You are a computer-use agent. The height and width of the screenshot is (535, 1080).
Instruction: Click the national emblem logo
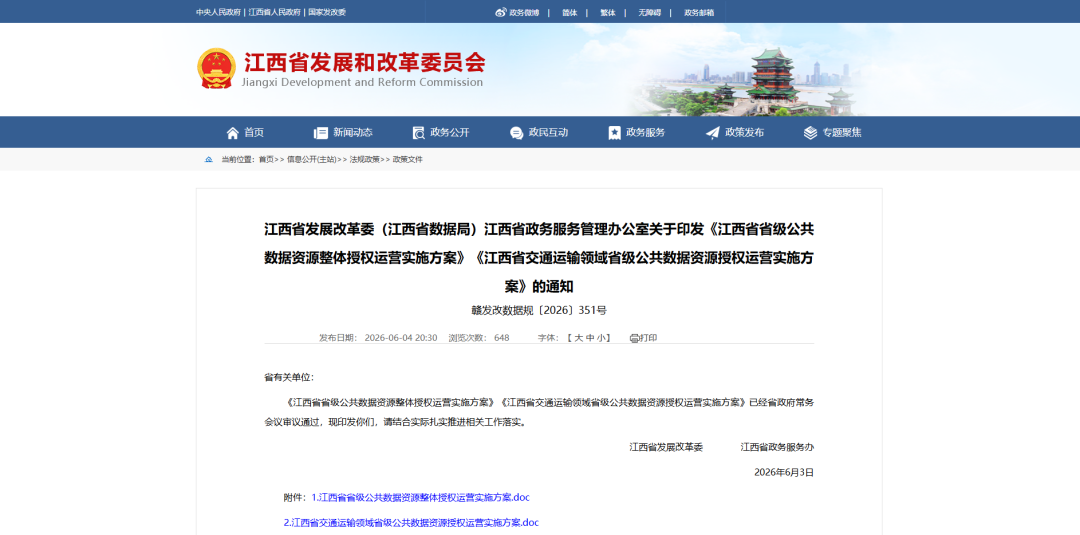point(216,68)
